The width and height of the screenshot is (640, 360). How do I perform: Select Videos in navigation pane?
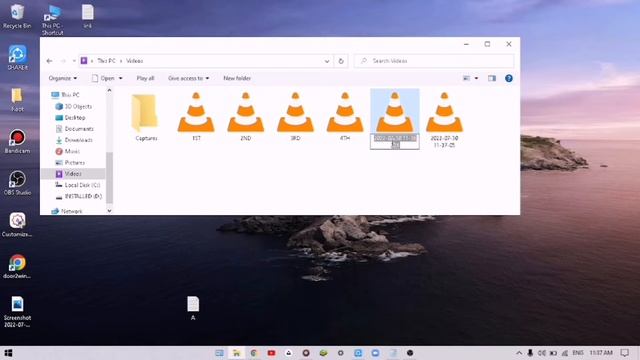point(73,173)
